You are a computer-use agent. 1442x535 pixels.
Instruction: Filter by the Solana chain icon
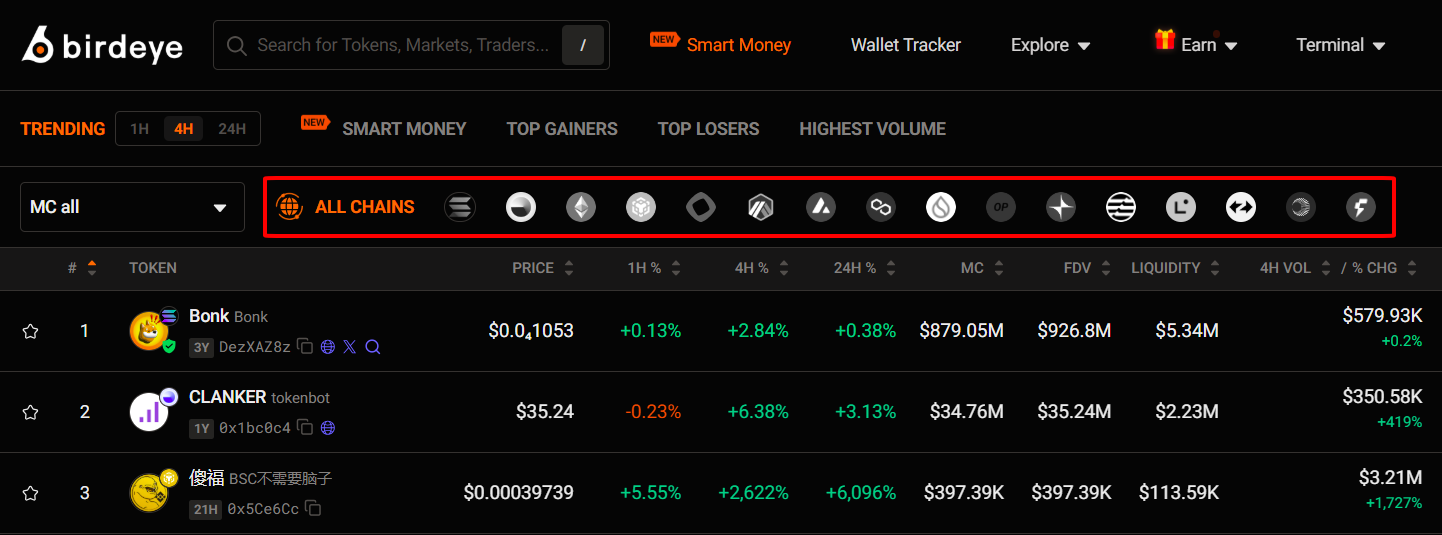point(460,207)
